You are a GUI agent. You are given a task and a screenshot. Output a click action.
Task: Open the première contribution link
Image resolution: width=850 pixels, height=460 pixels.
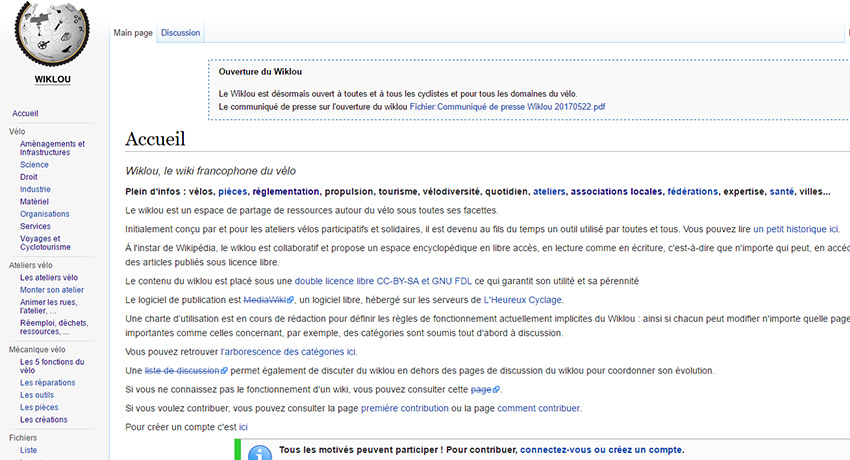(x=405, y=409)
